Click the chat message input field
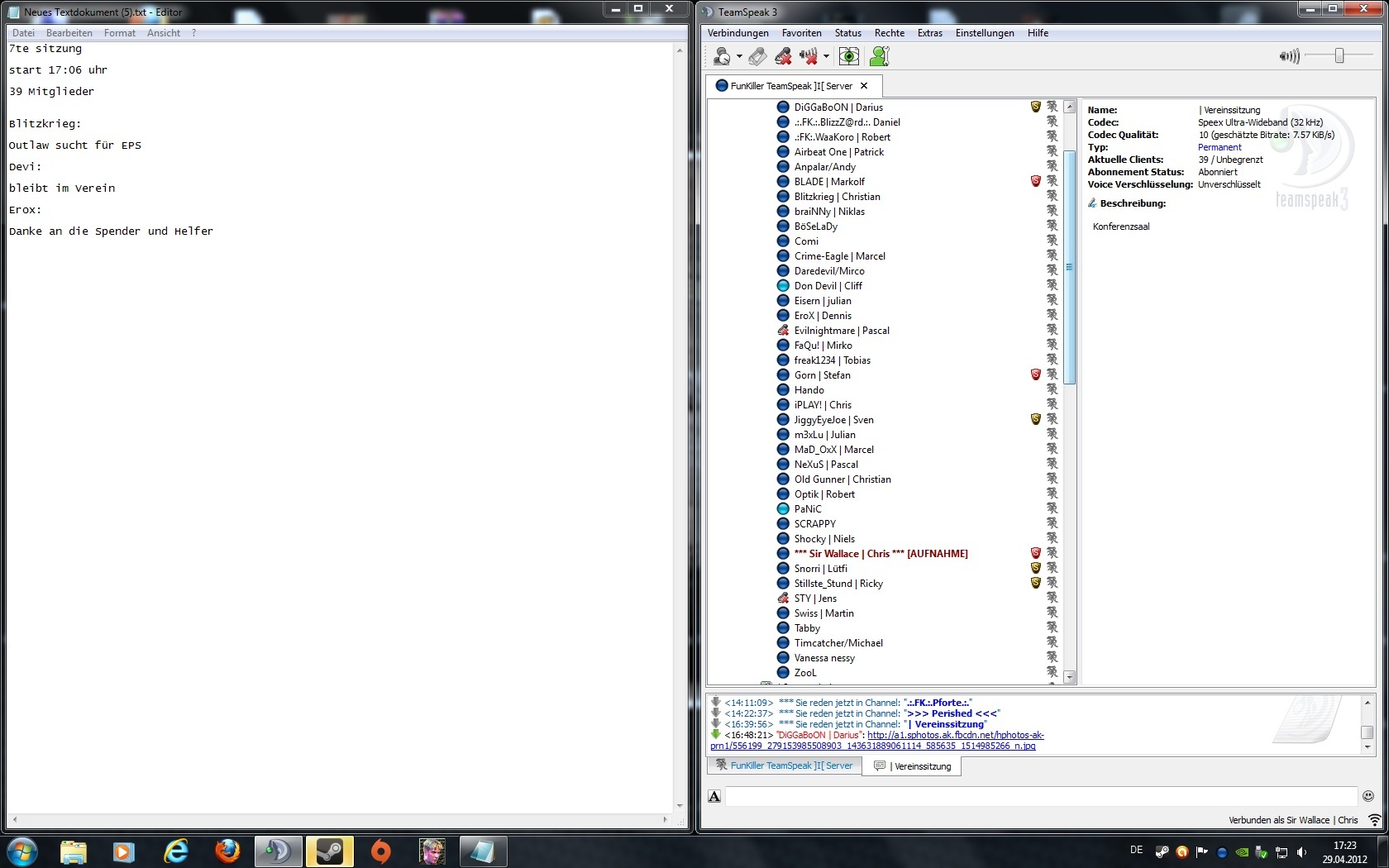This screenshot has height=868, width=1389. 1041,796
